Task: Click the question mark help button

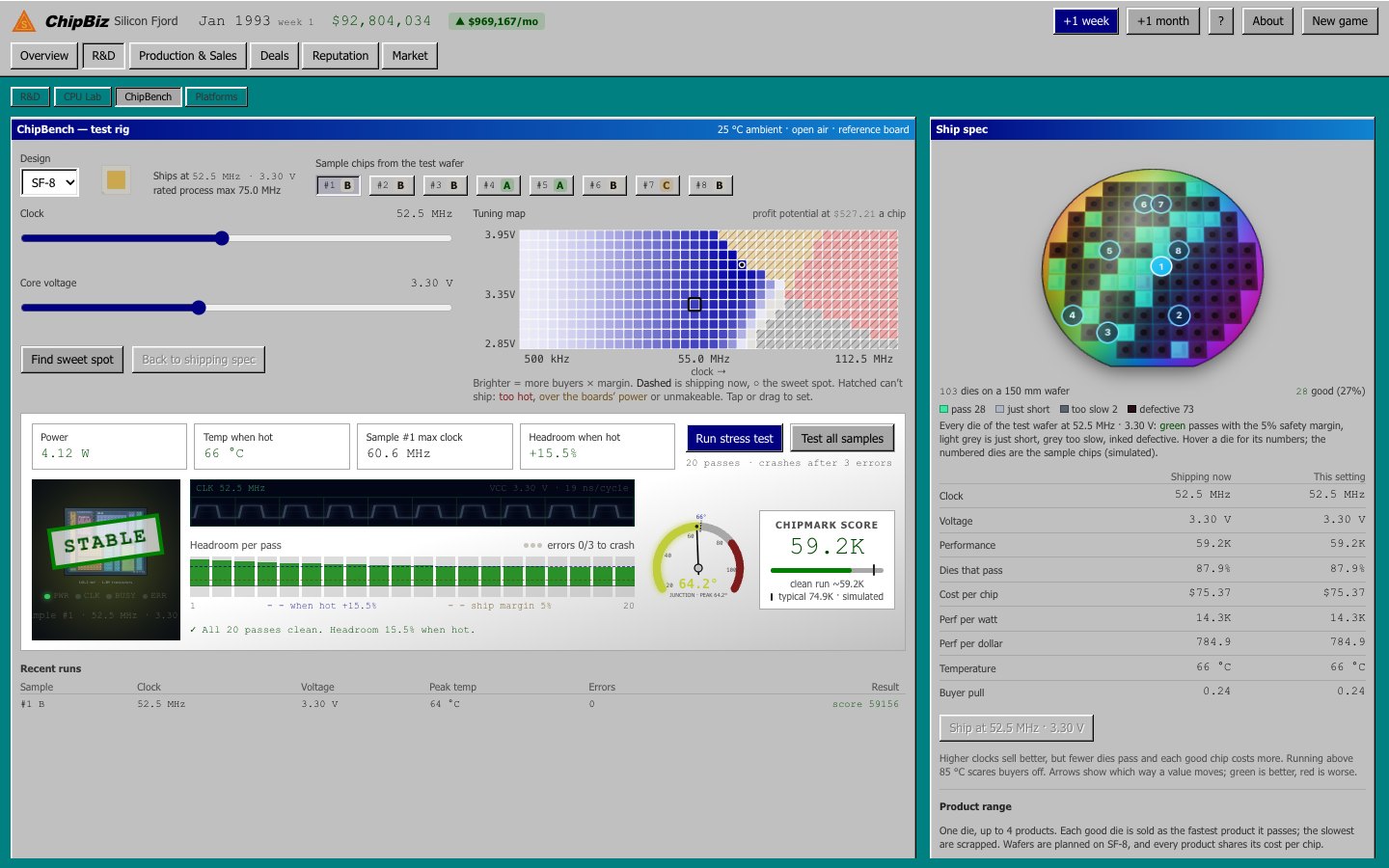Action: click(x=1221, y=21)
